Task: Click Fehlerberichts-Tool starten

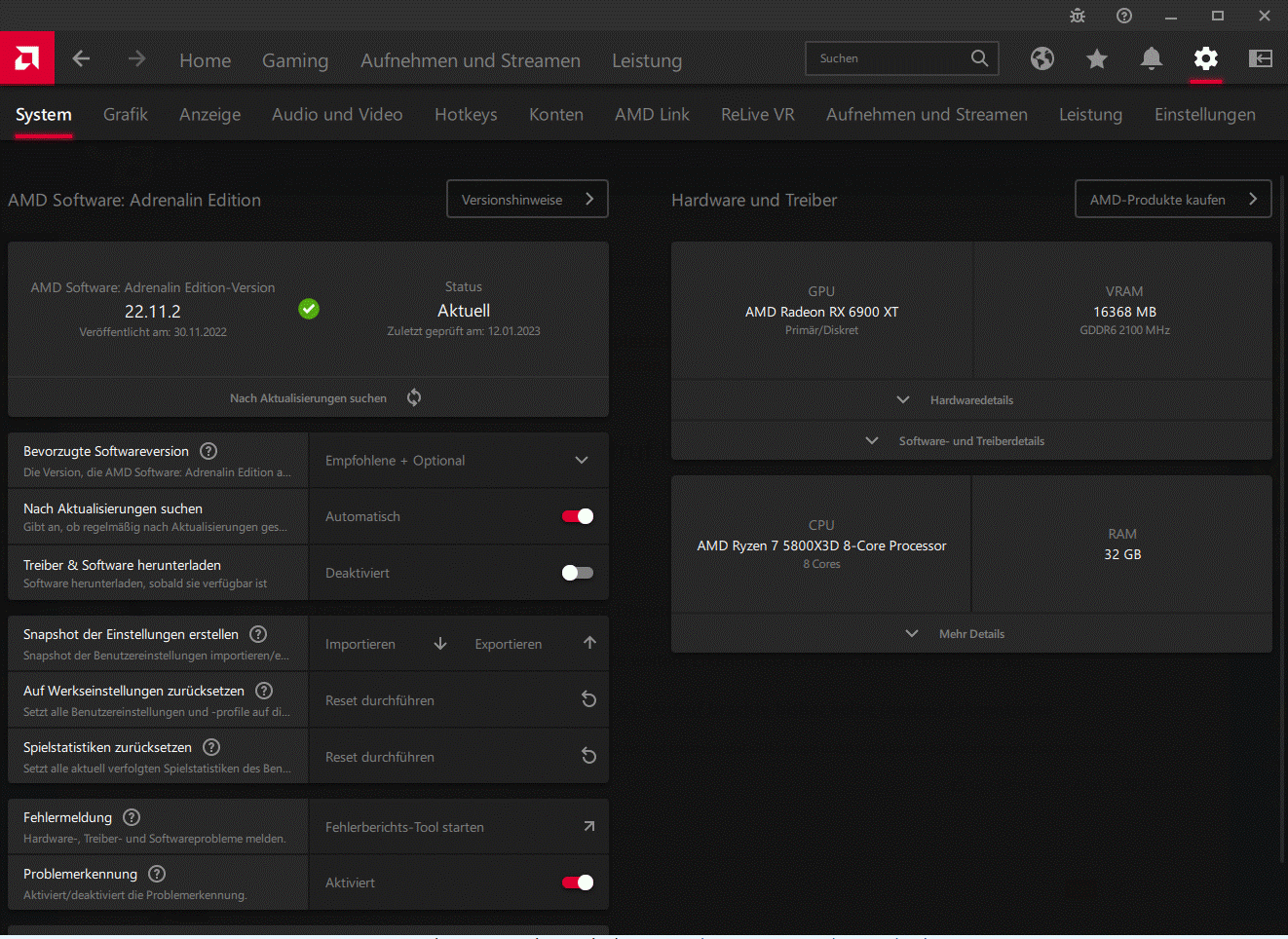Action: coord(459,827)
